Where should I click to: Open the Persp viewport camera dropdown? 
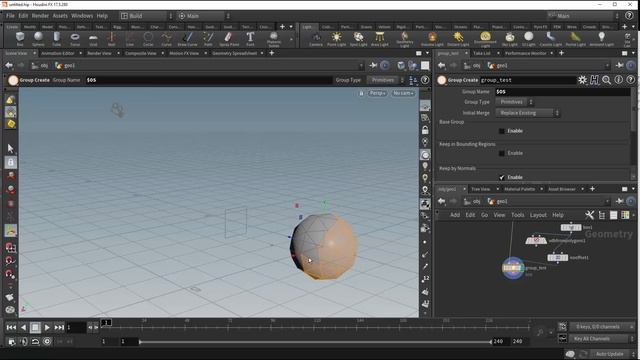(x=377, y=93)
